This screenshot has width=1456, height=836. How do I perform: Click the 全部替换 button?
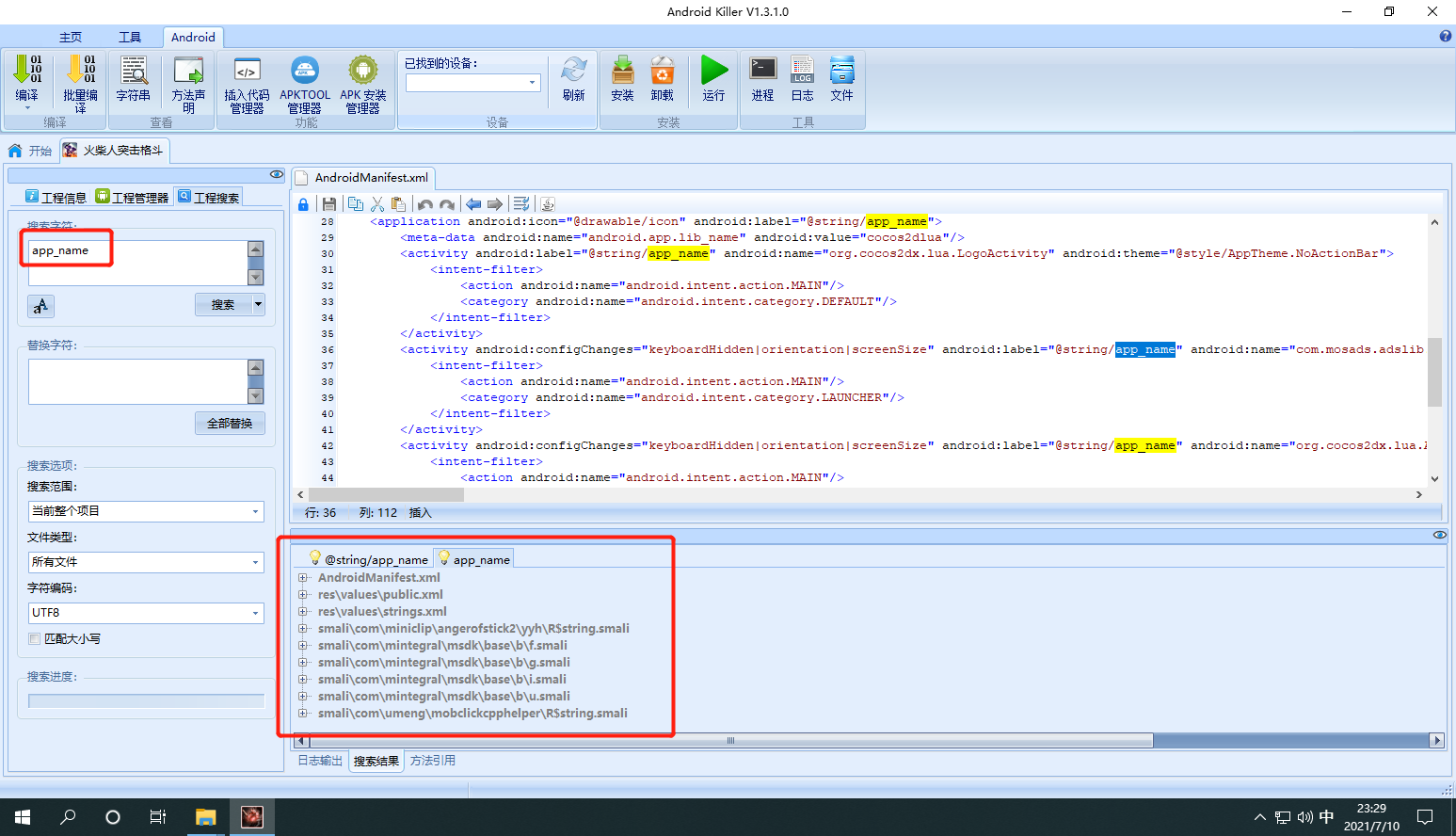click(230, 423)
